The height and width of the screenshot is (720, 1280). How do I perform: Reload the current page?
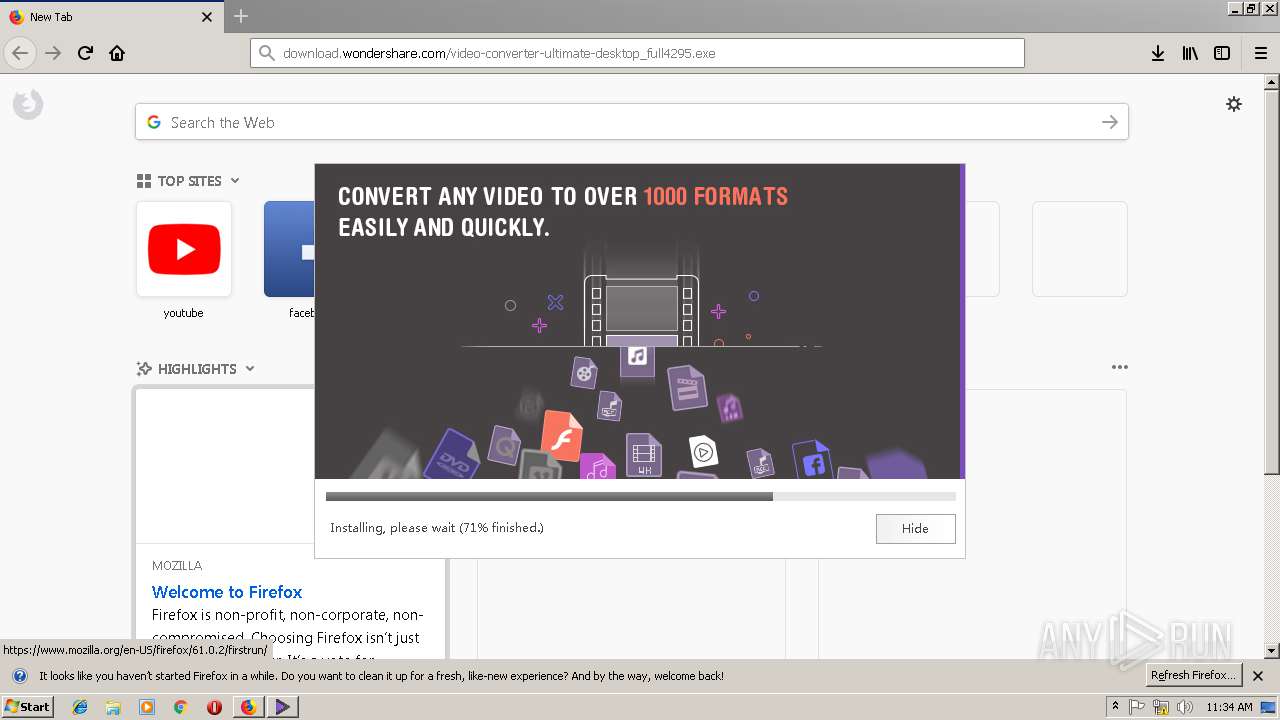[x=85, y=53]
